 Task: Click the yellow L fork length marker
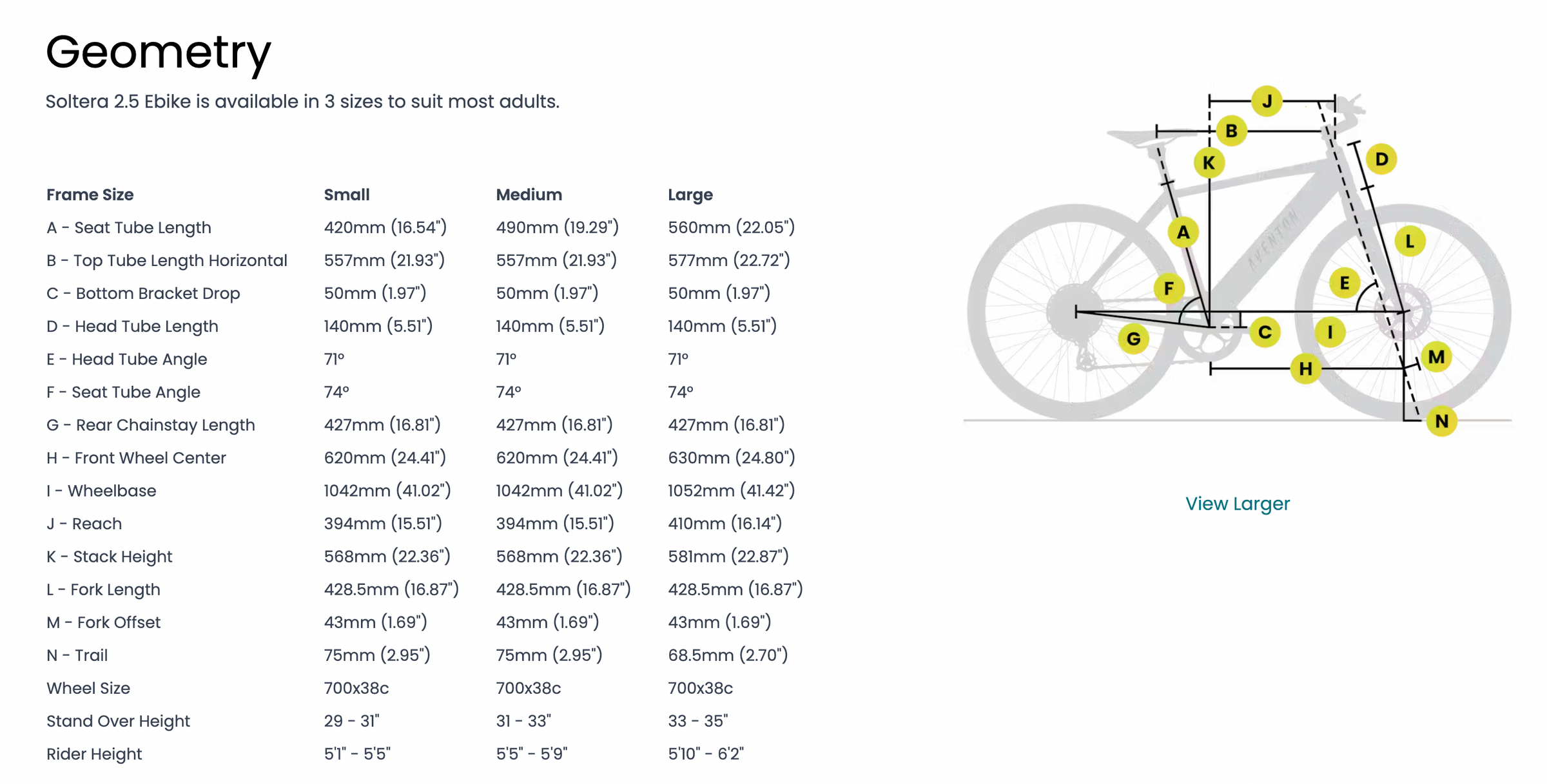1410,242
